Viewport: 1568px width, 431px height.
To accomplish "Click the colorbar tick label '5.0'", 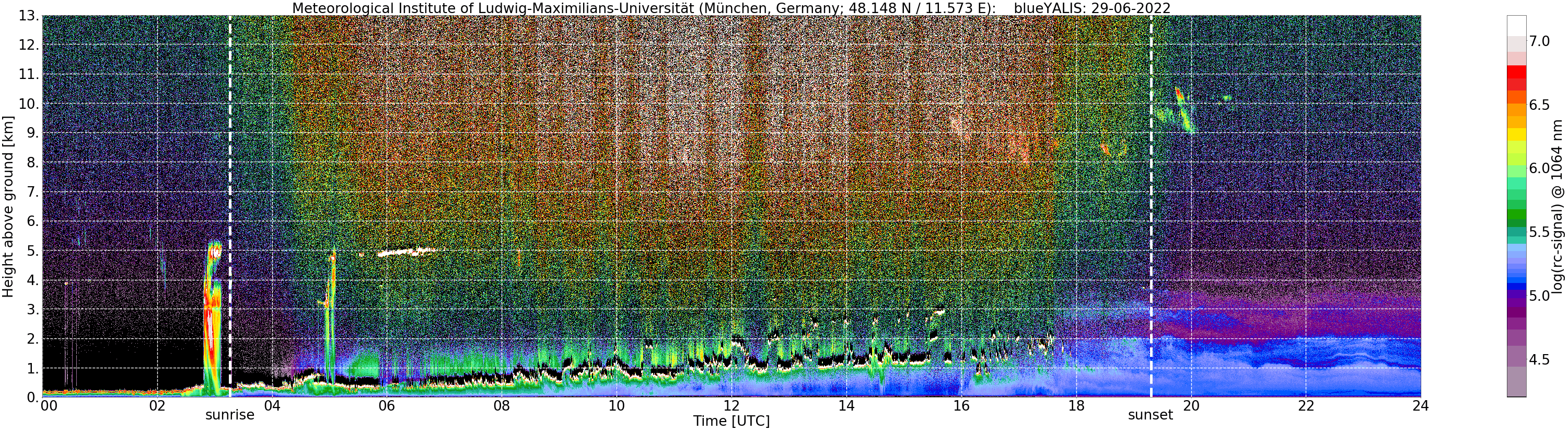I will tap(1540, 296).
